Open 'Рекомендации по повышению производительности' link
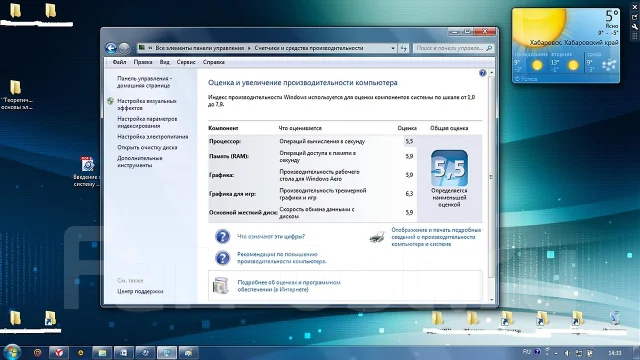 282,258
